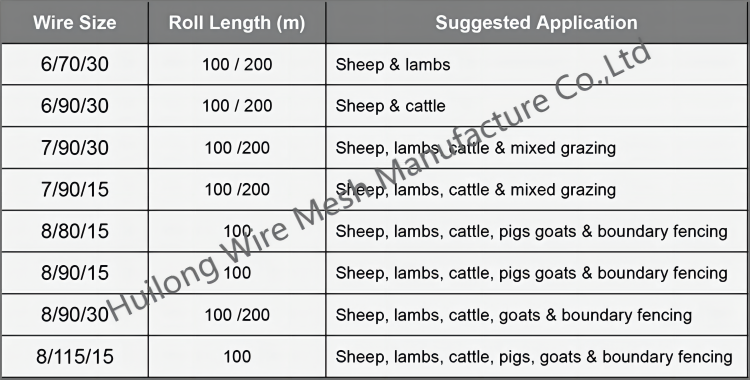Click application text in the 8/115/15 row
The height and width of the screenshot is (380, 750).
click(x=534, y=357)
